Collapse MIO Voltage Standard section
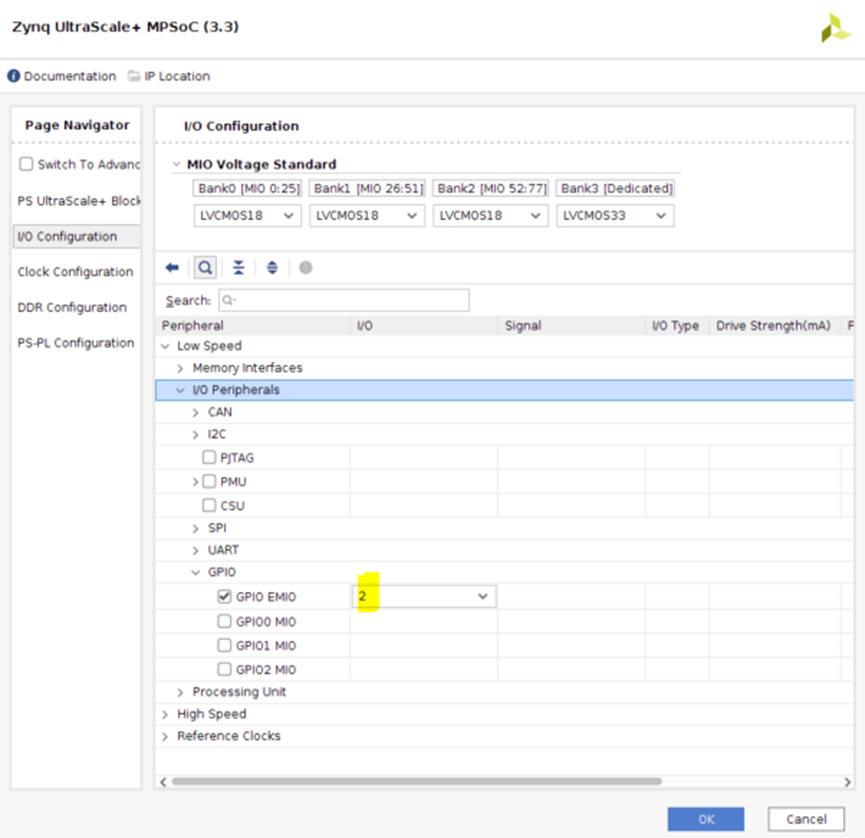Screen dimensions: 865x838 tap(177, 164)
